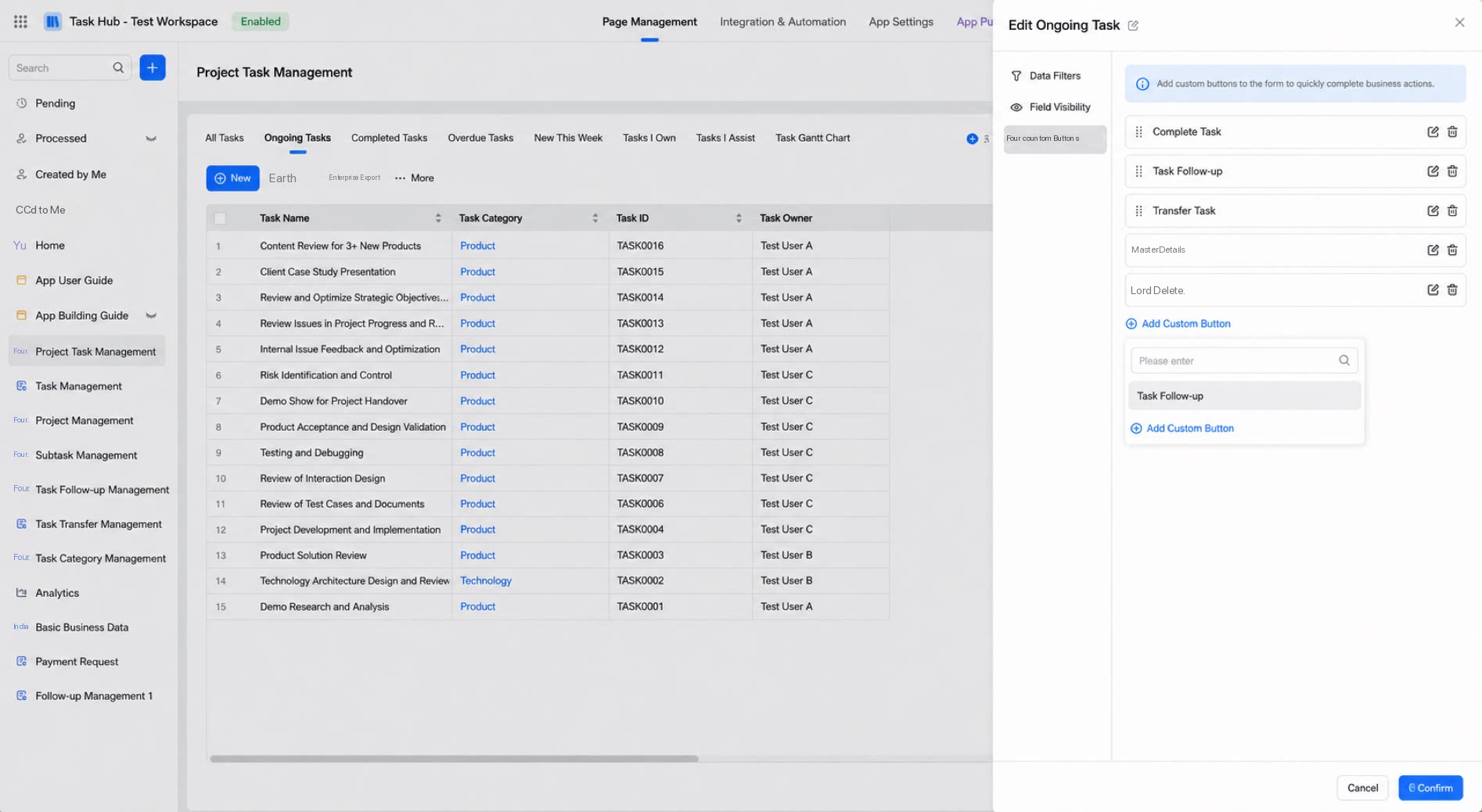Confirm the Edit Ongoing Task changes
1482x812 pixels.
(1430, 788)
